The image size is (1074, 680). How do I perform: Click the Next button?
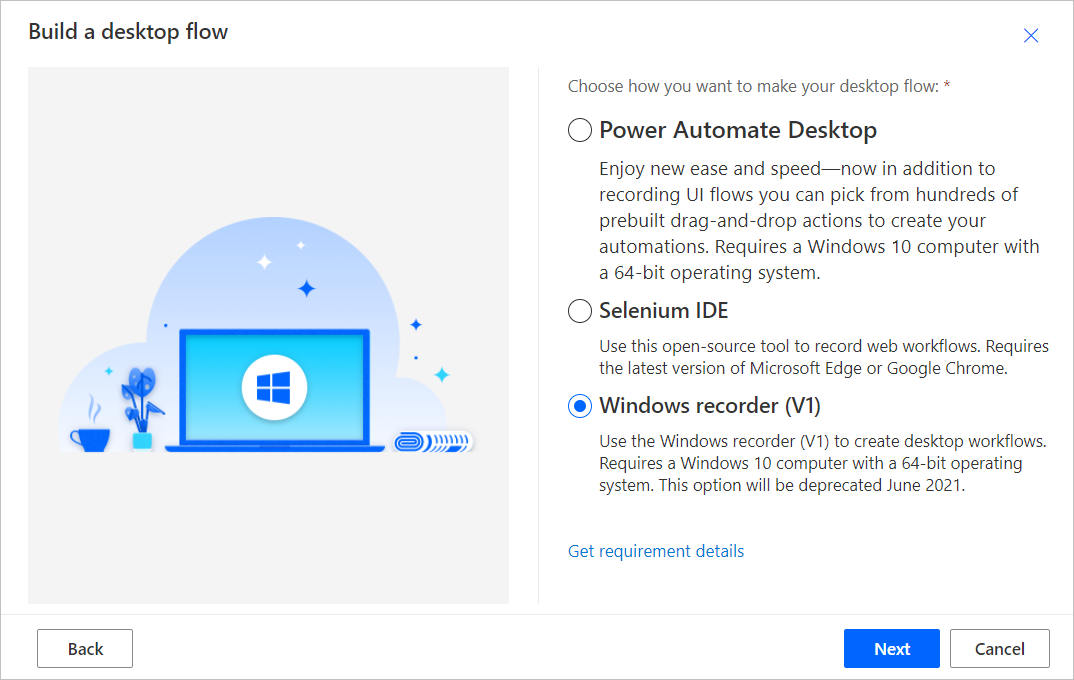(891, 648)
